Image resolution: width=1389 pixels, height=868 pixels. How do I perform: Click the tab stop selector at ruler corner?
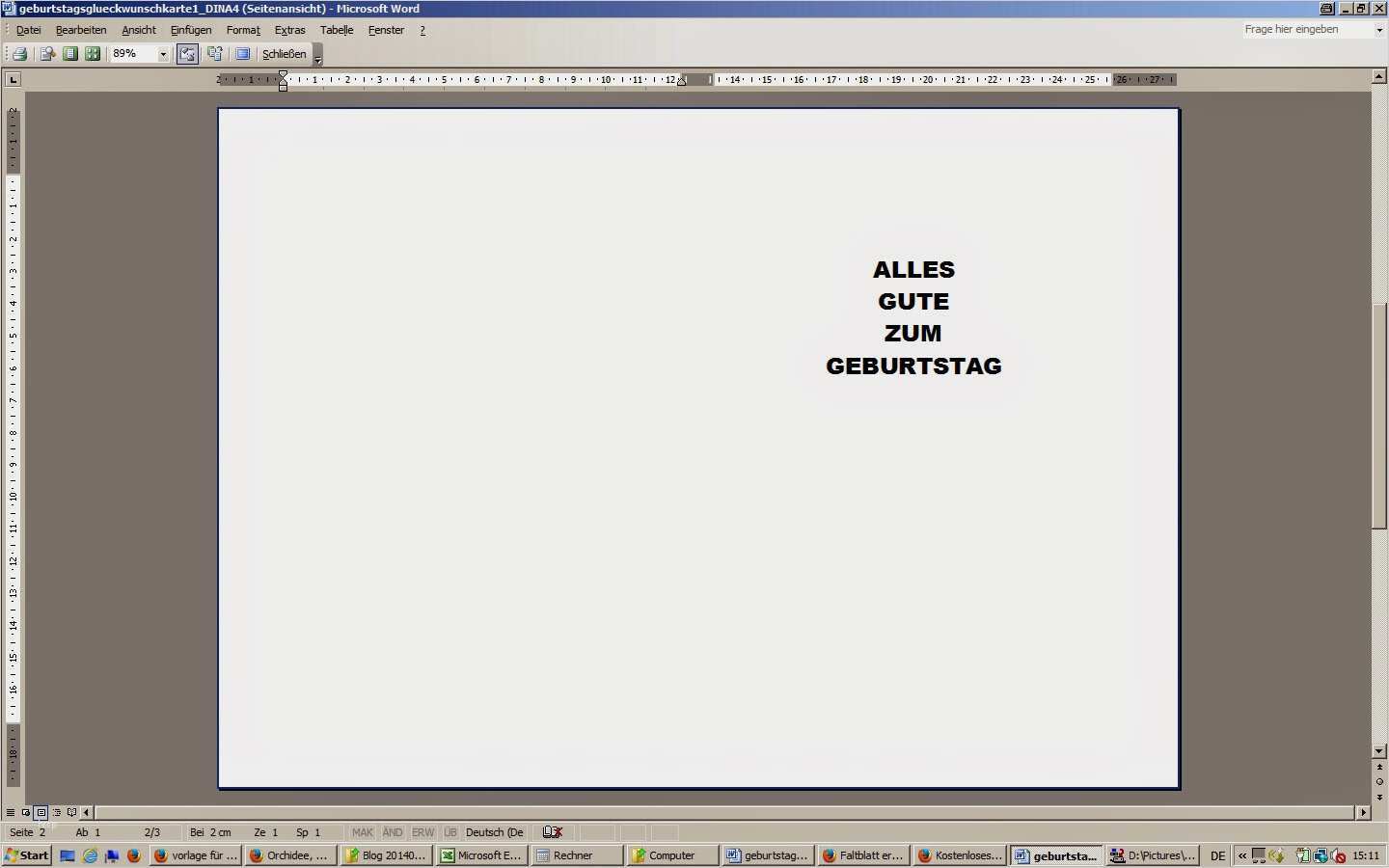click(14, 79)
